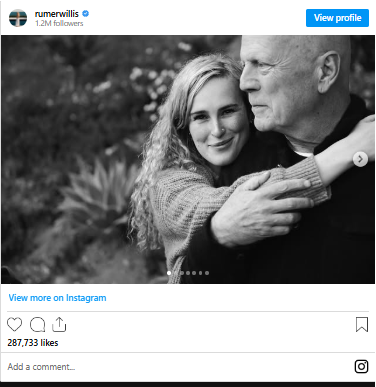This screenshot has height=387, width=376.
Task: Save the post with the bookmark icon
Action: click(x=362, y=324)
